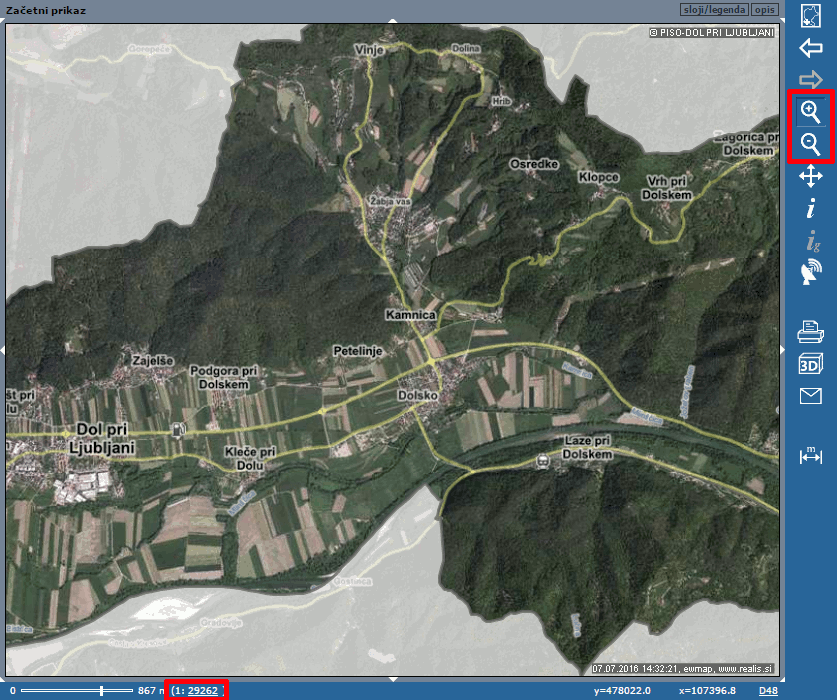Activate the pan map tool
Image resolution: width=837 pixels, height=700 pixels.
[810, 177]
